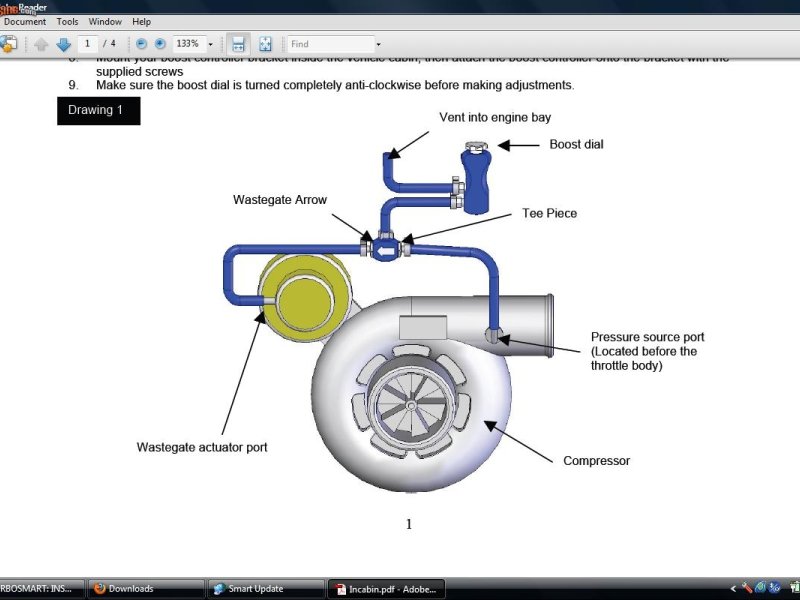Go to previous page with up arrow
The width and height of the screenshot is (800, 600).
41,44
